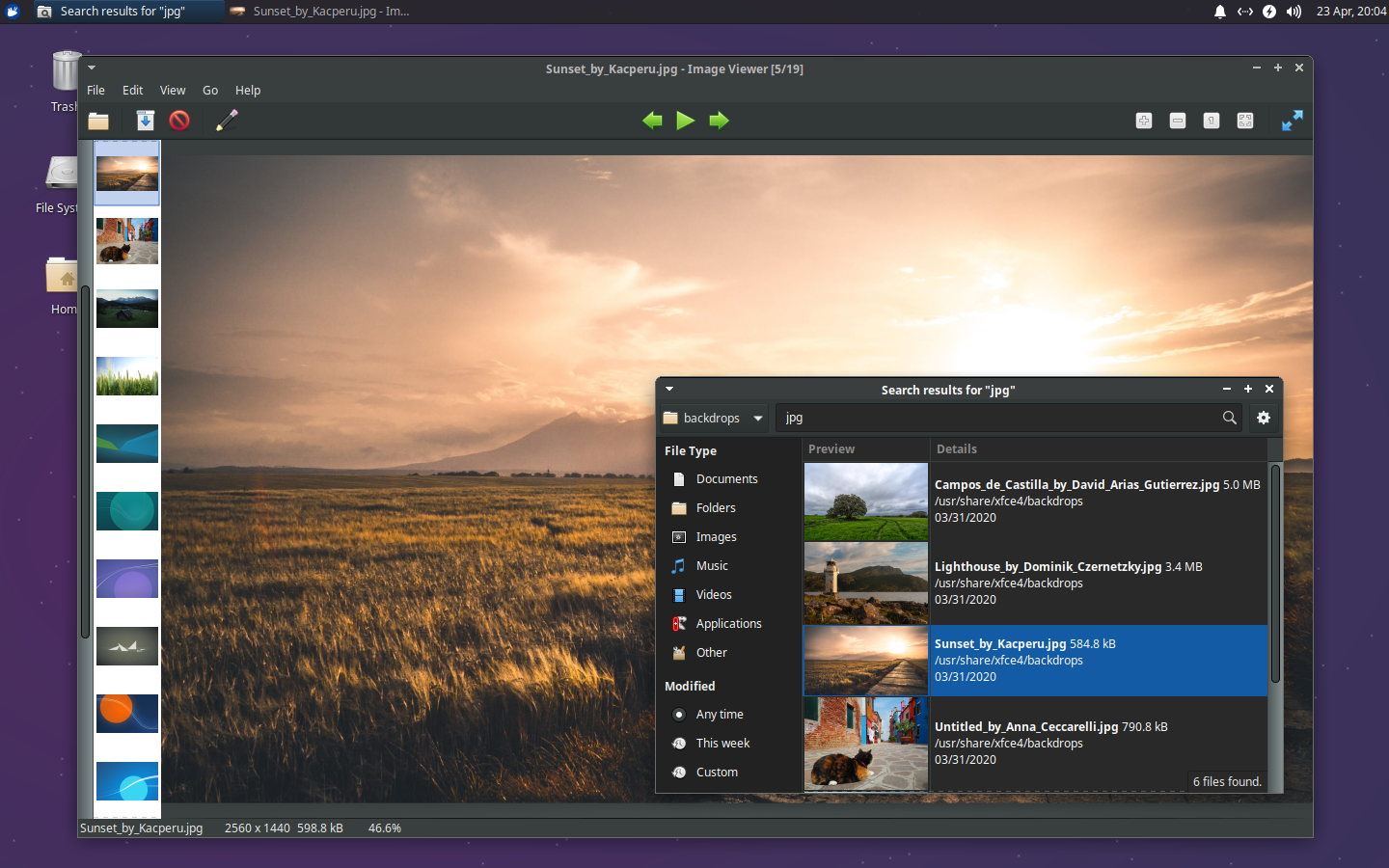Image resolution: width=1389 pixels, height=868 pixels.
Task: Delete the current image
Action: pos(179,121)
